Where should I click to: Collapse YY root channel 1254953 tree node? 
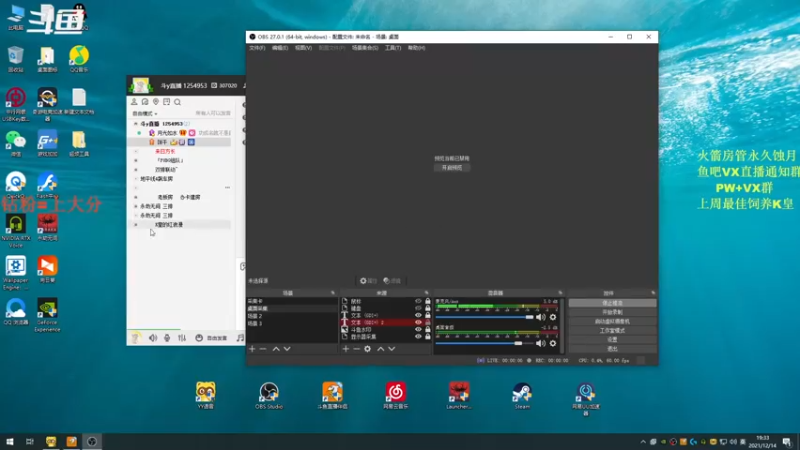click(136, 123)
